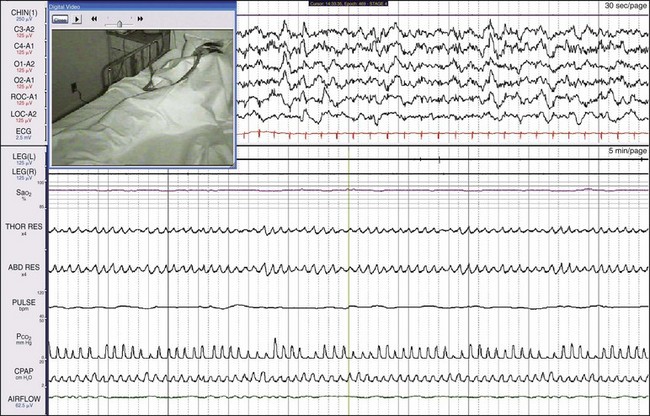The height and width of the screenshot is (416, 650).
Task: Select the SaO2 channel label
Action: coord(21,190)
